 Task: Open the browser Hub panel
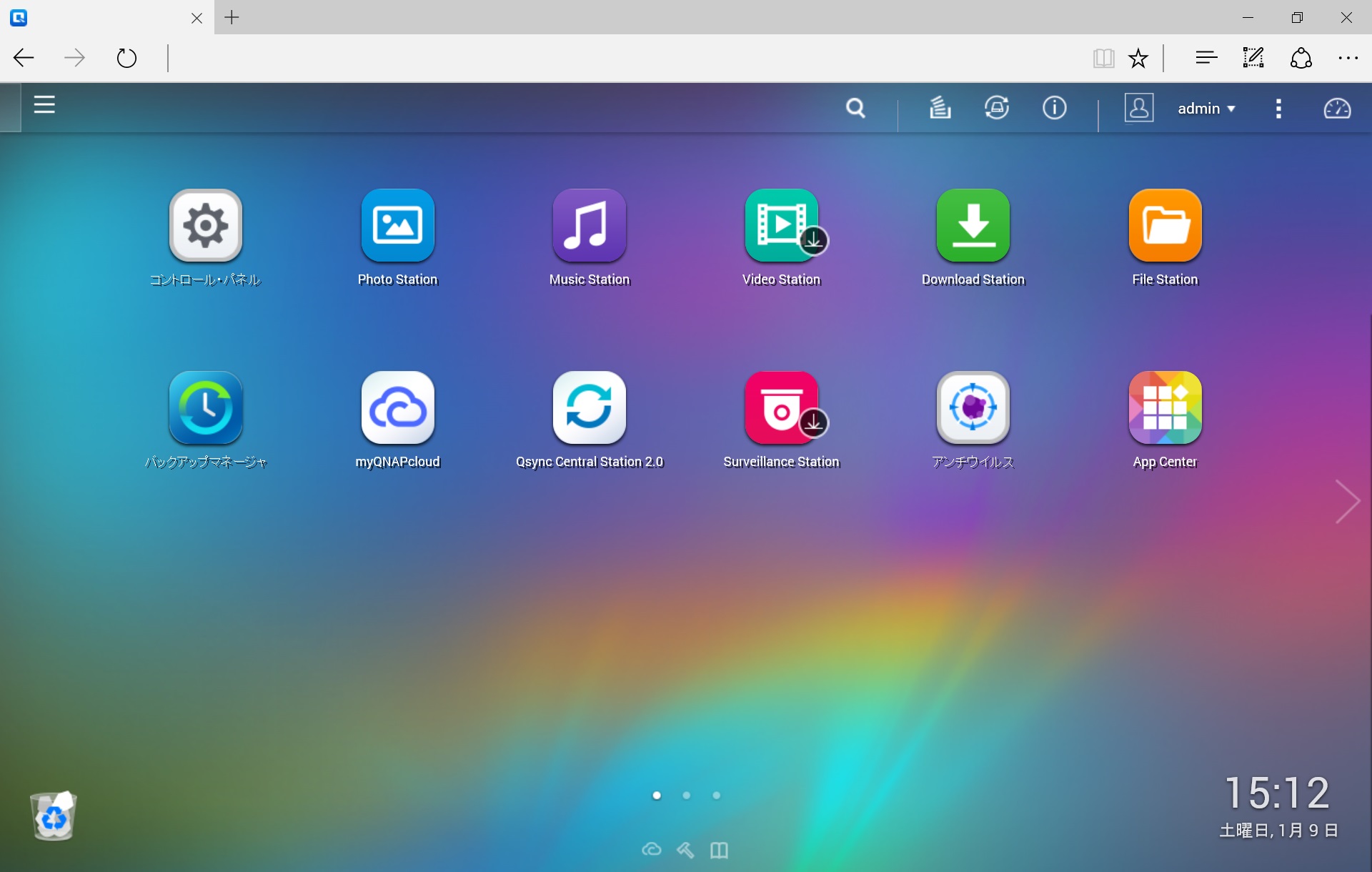[1206, 58]
